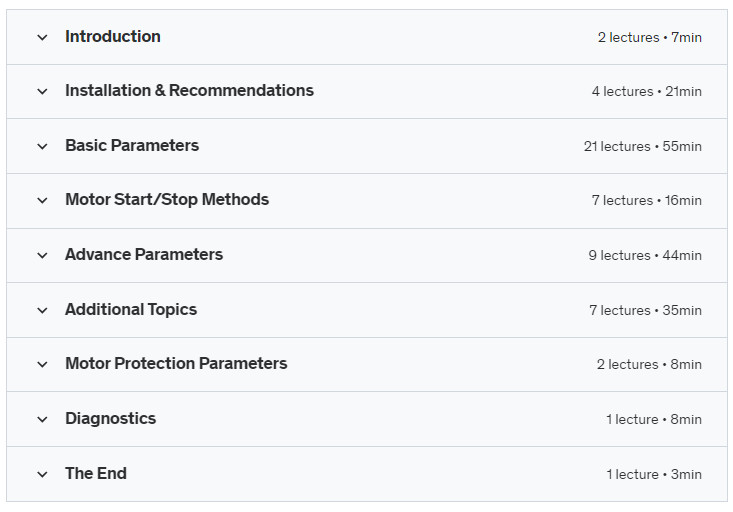The image size is (733, 512).
Task: Select the Basic Parameters heading
Action: click(x=132, y=145)
